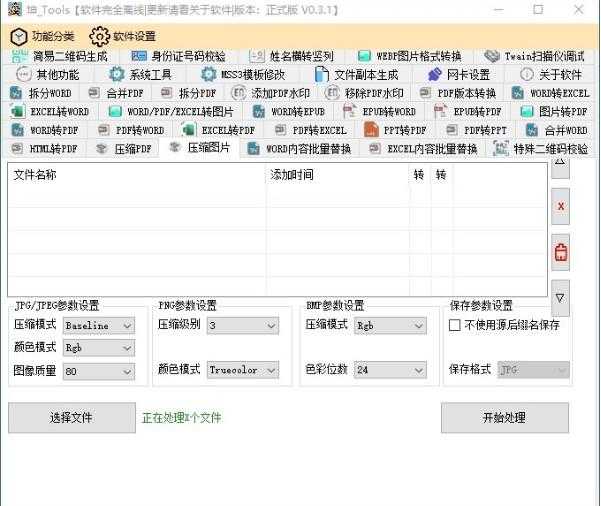Image resolution: width=601 pixels, height=506 pixels.
Task: Expand the JPG 压缩模式 Baseline dropdown
Action: [98, 325]
